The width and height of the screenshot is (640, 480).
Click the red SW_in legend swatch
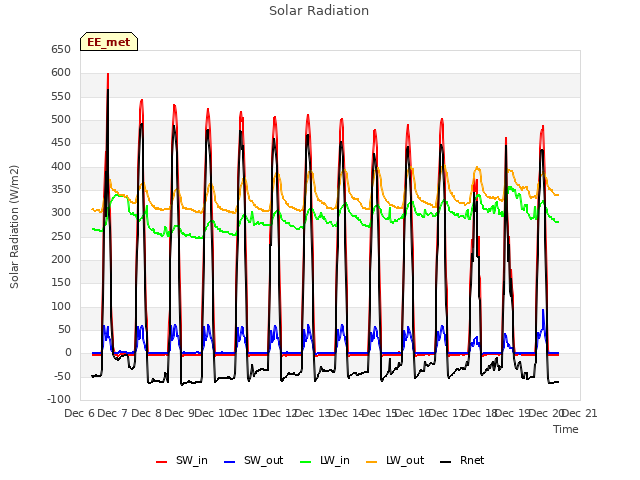[162, 462]
